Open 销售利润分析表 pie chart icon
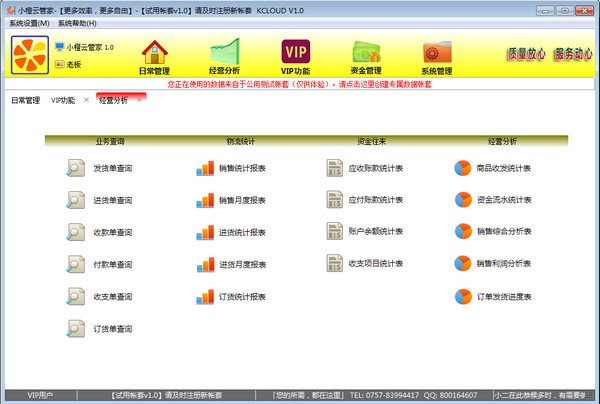Viewport: 600px width, 404px height. 463,263
